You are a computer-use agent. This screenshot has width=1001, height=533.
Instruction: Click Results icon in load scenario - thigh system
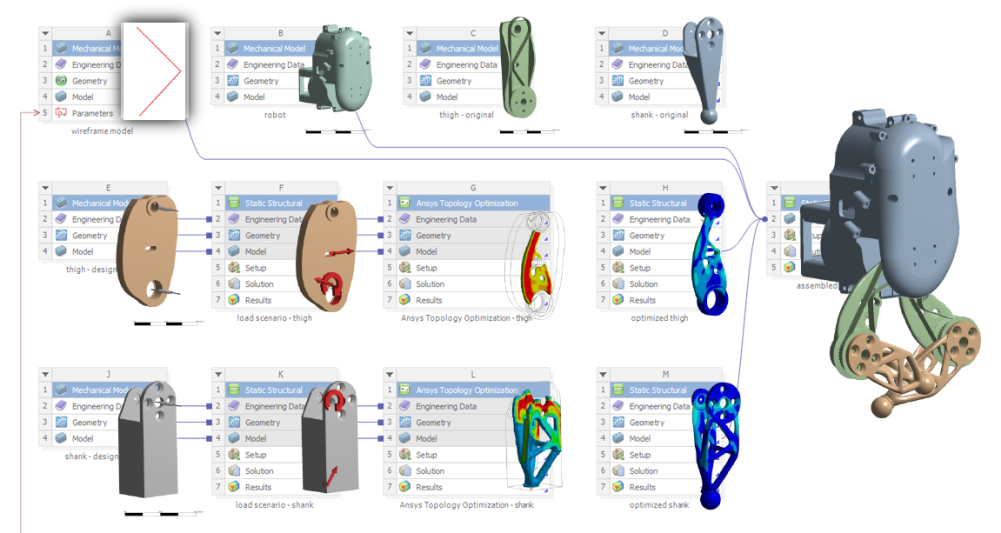234,300
